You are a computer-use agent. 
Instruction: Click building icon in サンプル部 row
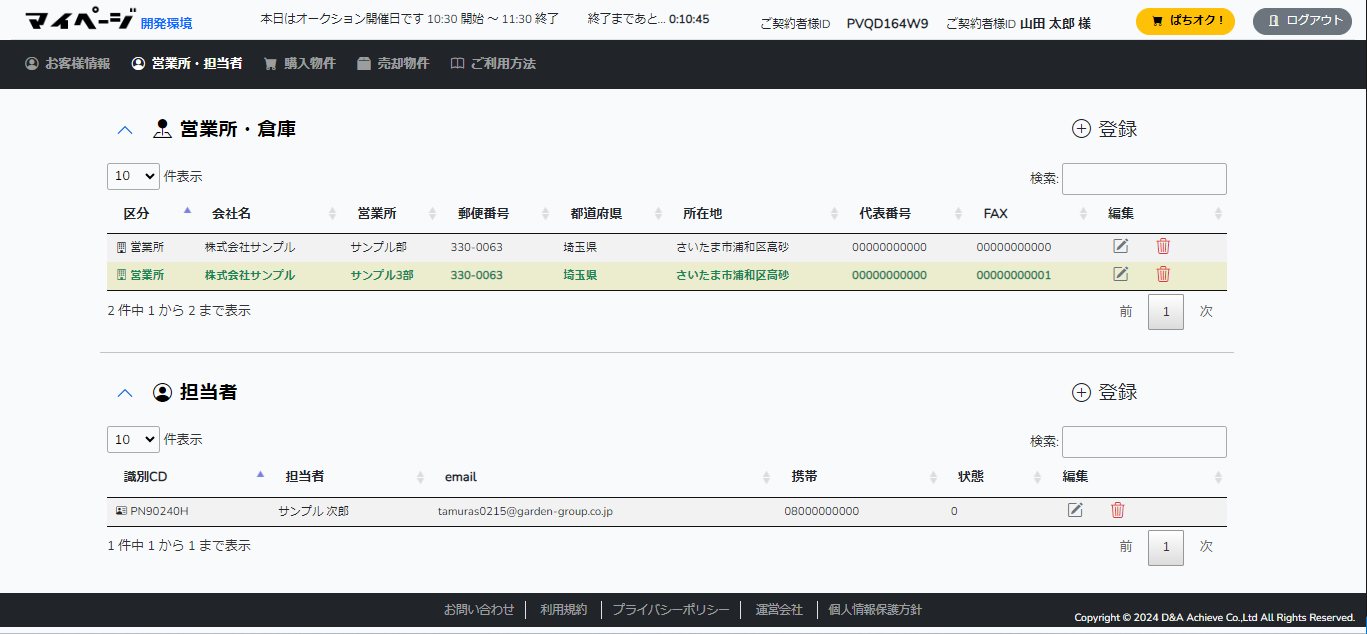[x=122, y=247]
